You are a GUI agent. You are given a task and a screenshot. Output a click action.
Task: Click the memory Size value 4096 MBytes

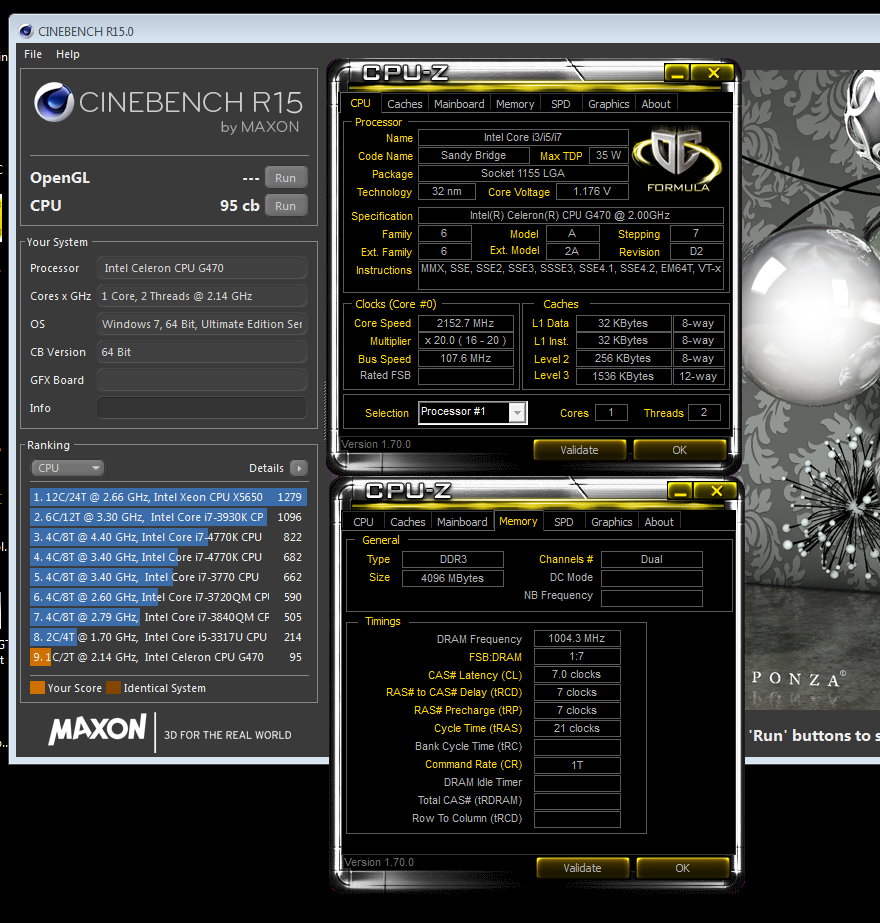[453, 578]
